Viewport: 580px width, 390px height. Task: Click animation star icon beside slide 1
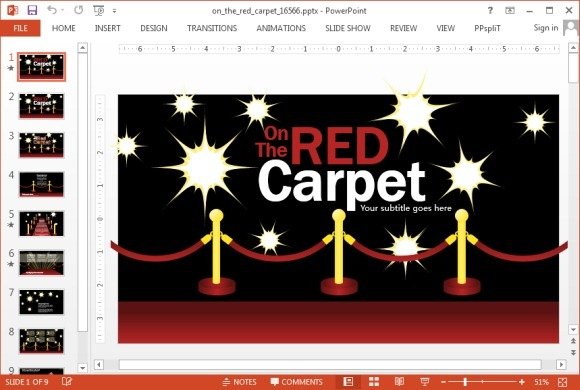[x=11, y=68]
